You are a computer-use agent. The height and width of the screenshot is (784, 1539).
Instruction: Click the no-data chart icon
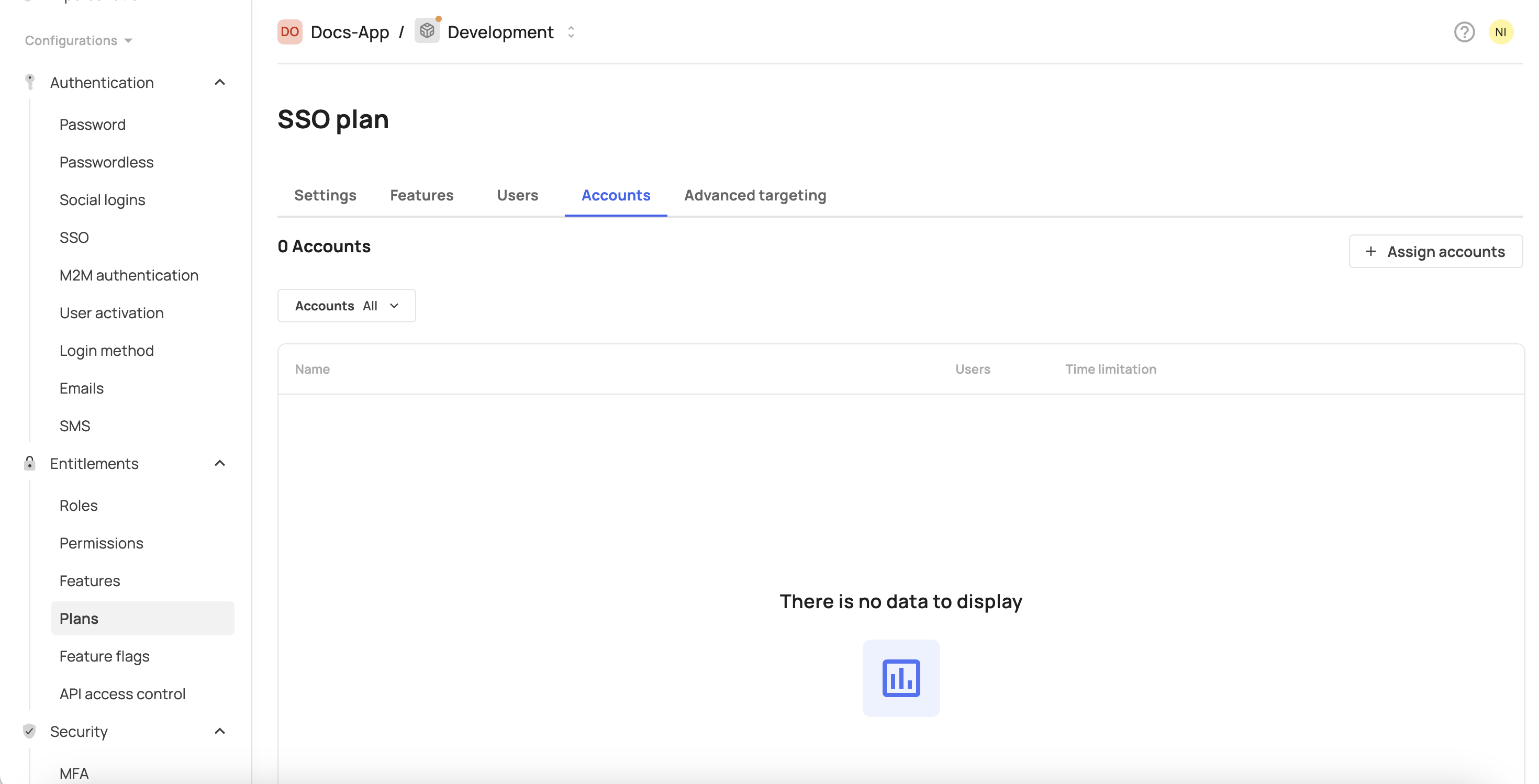pyautogui.click(x=900, y=678)
